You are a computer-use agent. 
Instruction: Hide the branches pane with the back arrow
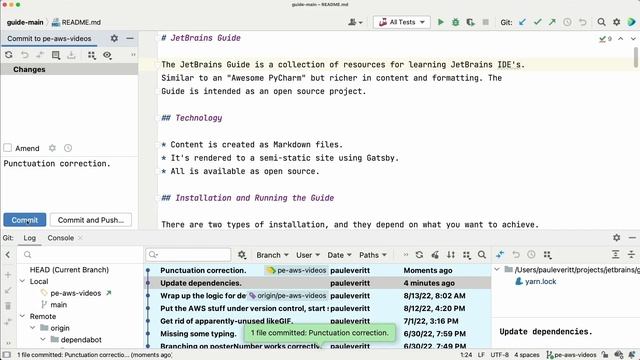point(8,255)
